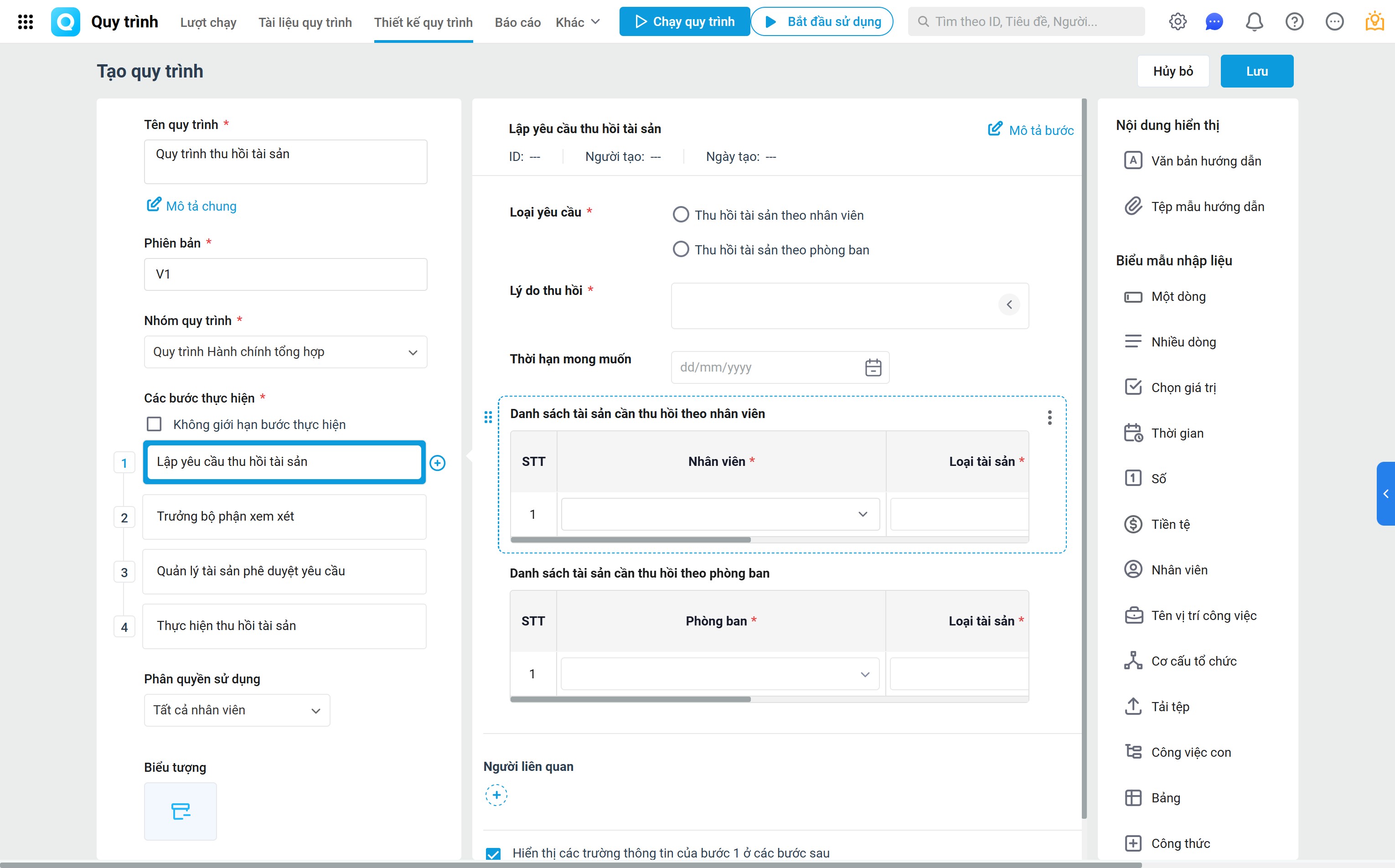1395x868 pixels.
Task: Add a step after Lập yêu cầu thu hồi tài sản
Action: pos(438,463)
